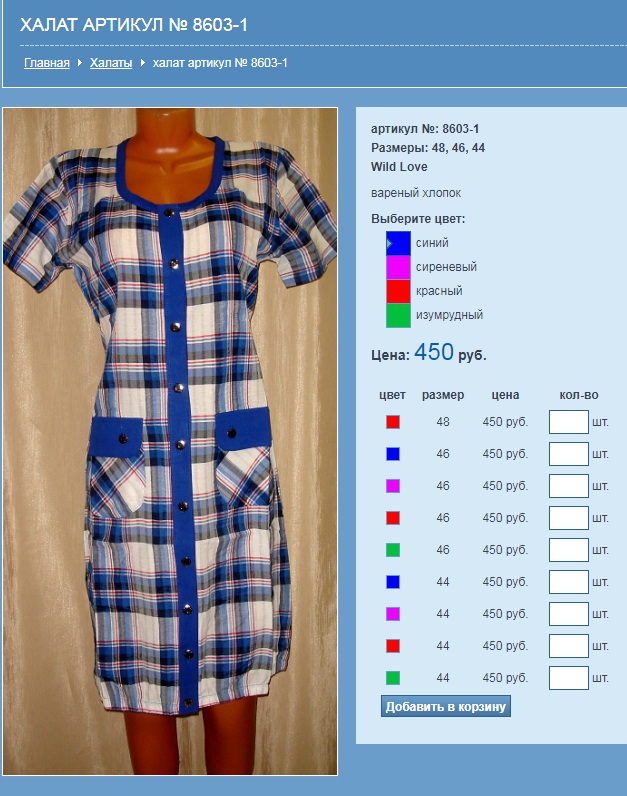Click the изумрудный color label
Viewport: 627px width, 796px height.
click(x=449, y=315)
